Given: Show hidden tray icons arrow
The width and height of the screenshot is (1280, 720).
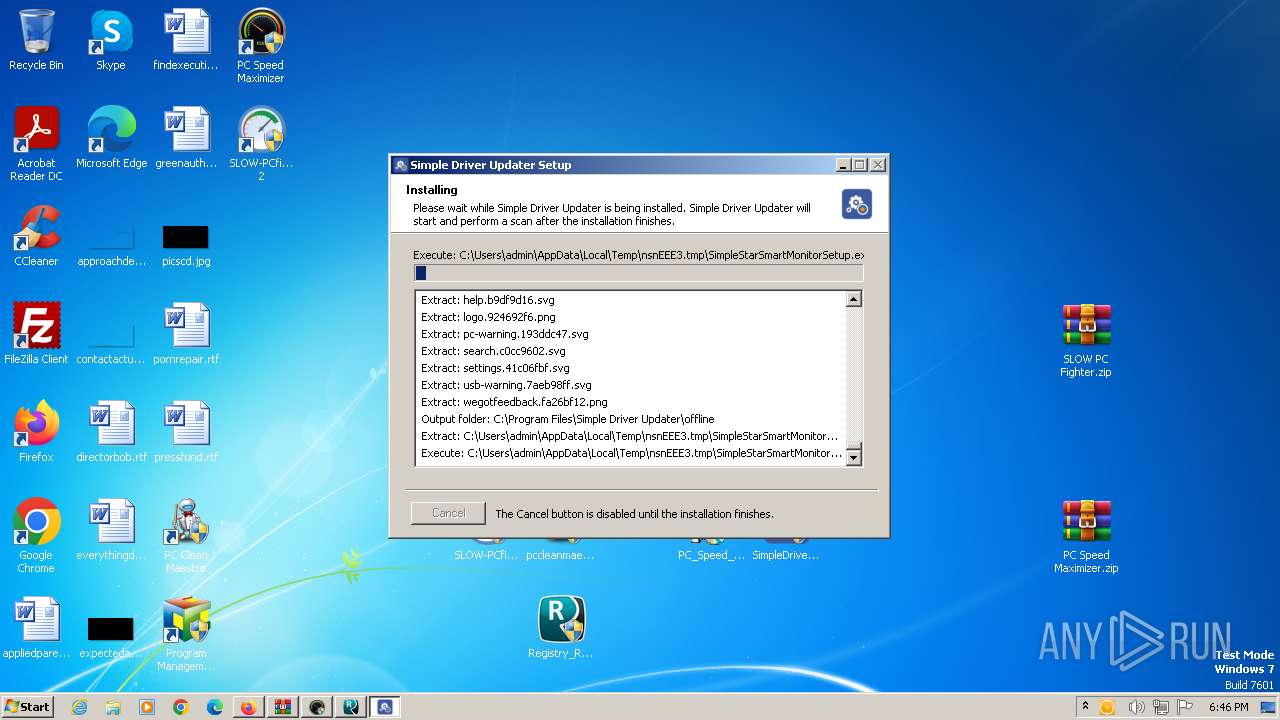Looking at the screenshot, I should pos(1085,707).
